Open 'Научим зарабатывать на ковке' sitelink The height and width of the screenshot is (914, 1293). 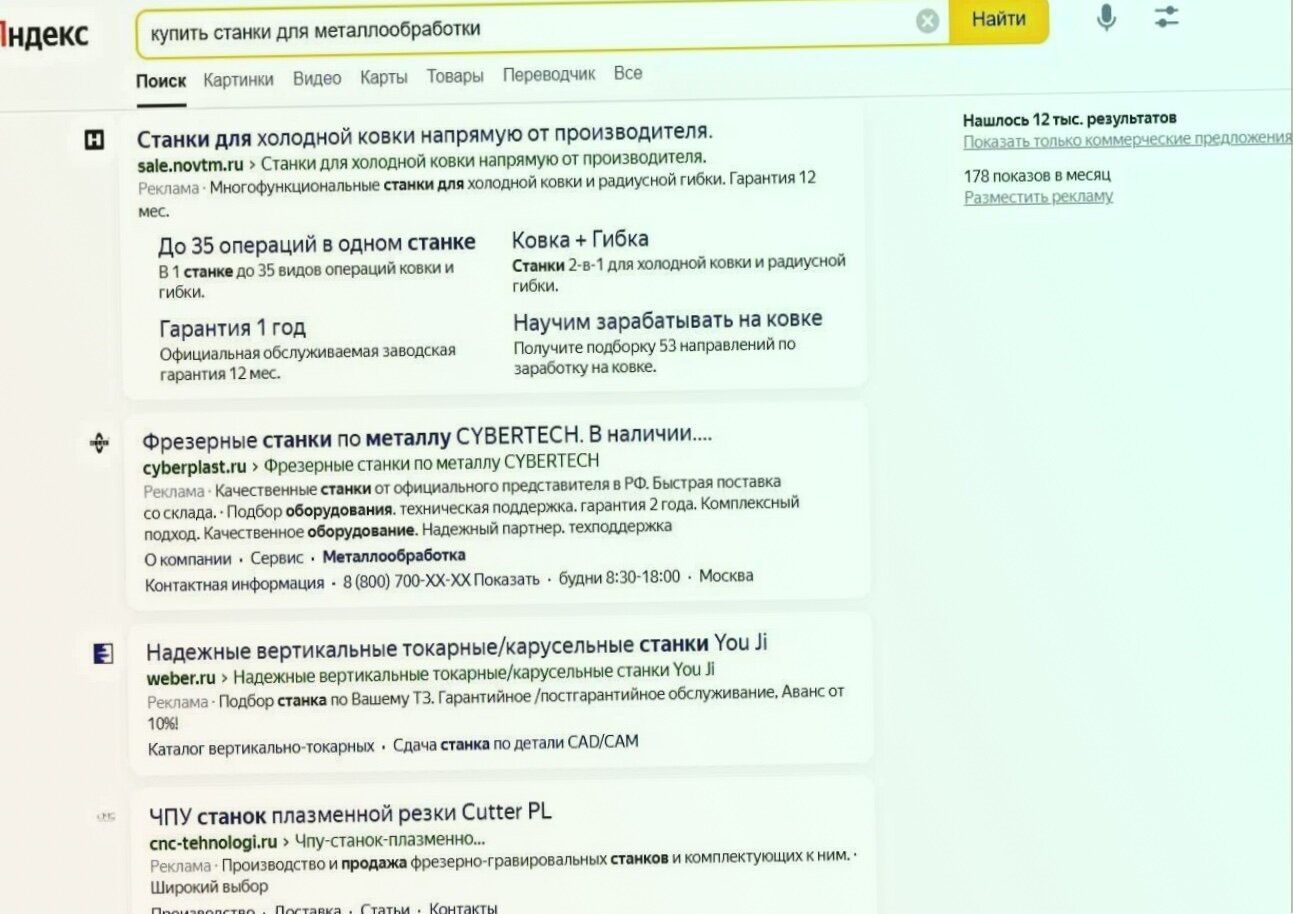point(668,320)
